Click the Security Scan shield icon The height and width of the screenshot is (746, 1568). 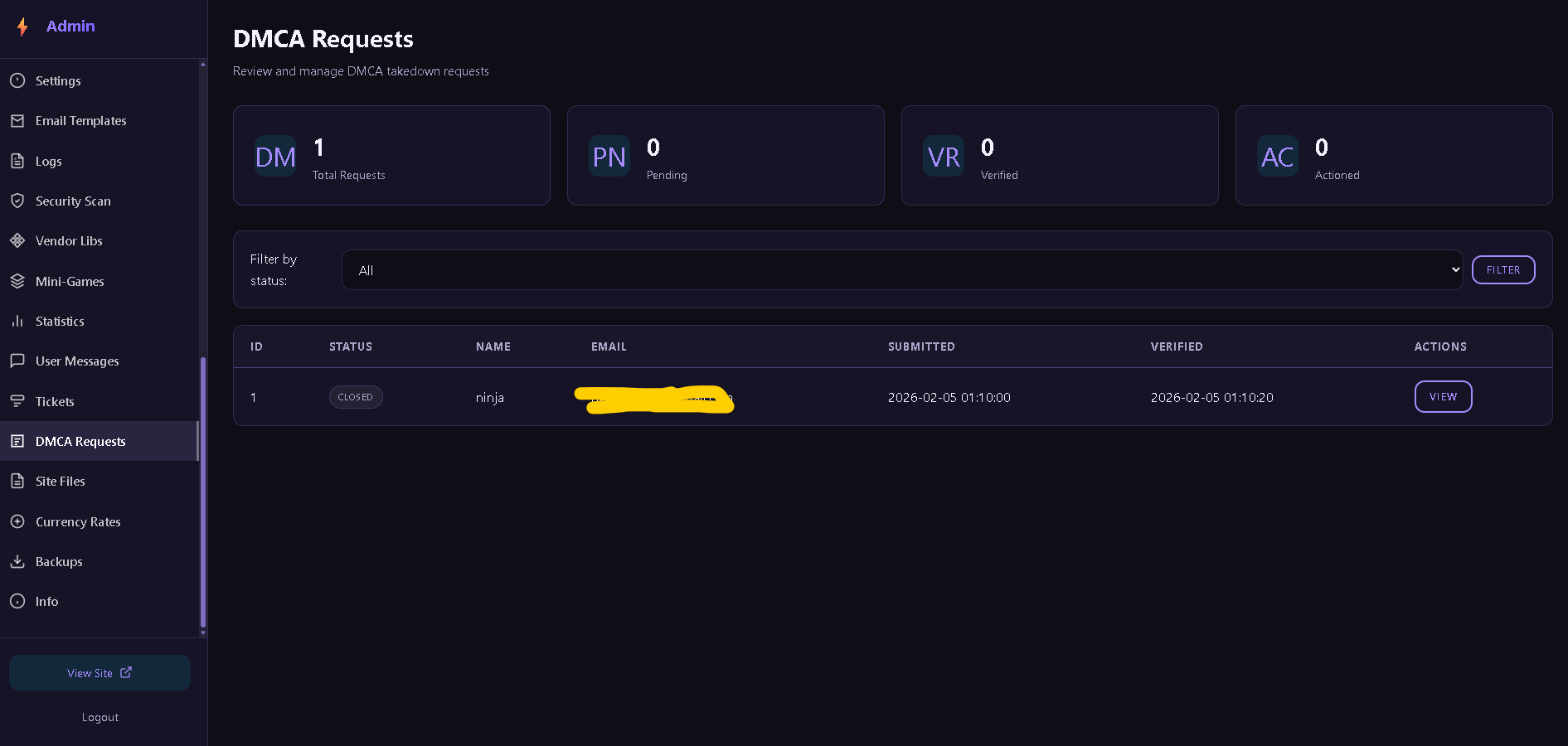point(17,201)
